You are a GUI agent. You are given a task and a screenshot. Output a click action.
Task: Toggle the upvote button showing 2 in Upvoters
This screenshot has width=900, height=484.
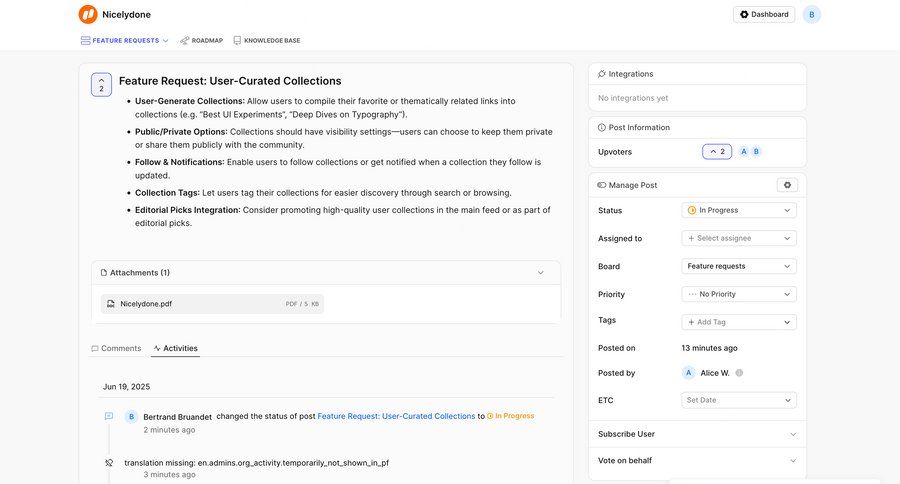[717, 152]
